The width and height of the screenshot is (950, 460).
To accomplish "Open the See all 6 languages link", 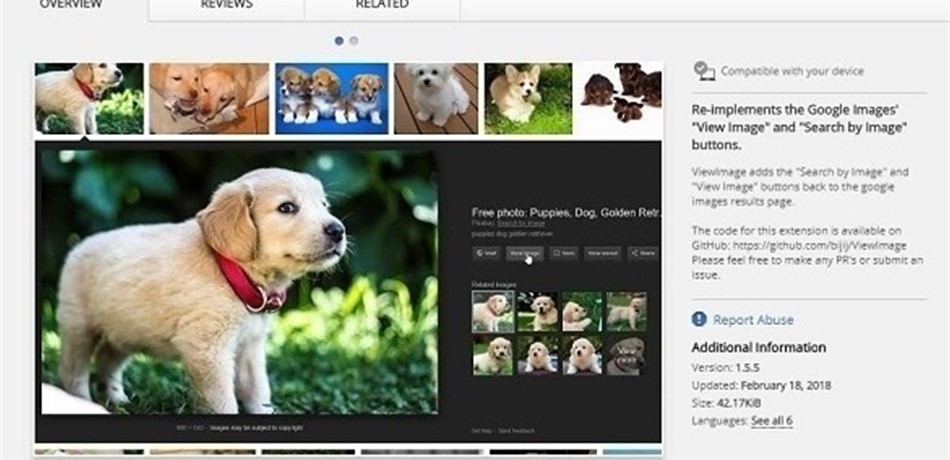I will [772, 421].
